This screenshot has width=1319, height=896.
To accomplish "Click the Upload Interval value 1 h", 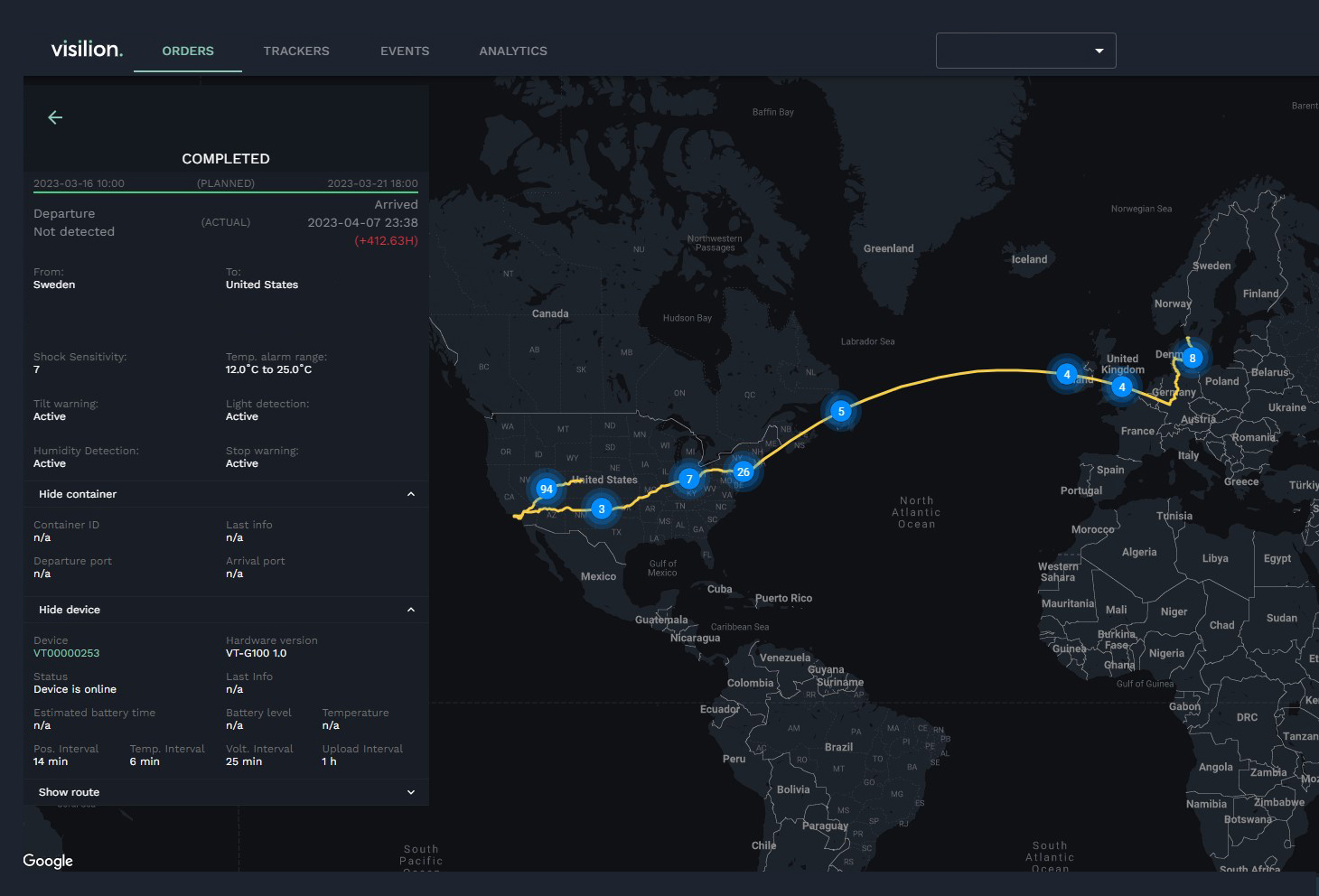I will (x=329, y=761).
